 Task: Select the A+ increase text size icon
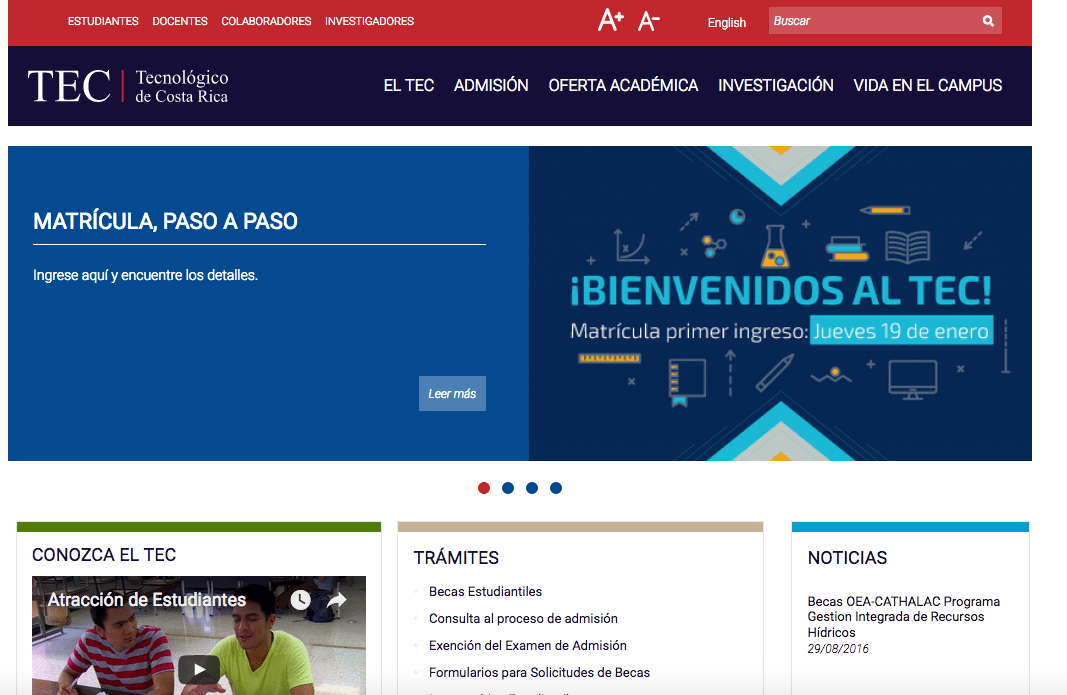click(609, 18)
